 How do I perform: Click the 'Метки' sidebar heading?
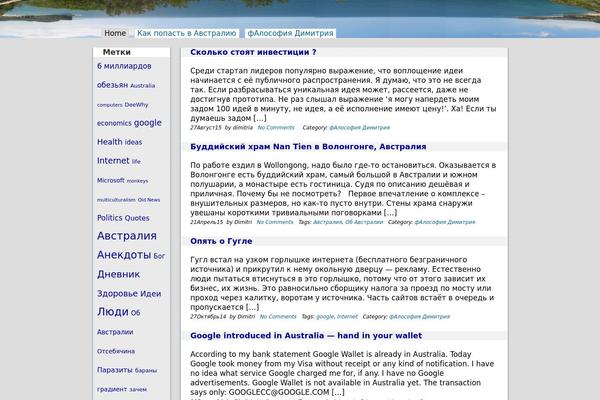[x=117, y=52]
